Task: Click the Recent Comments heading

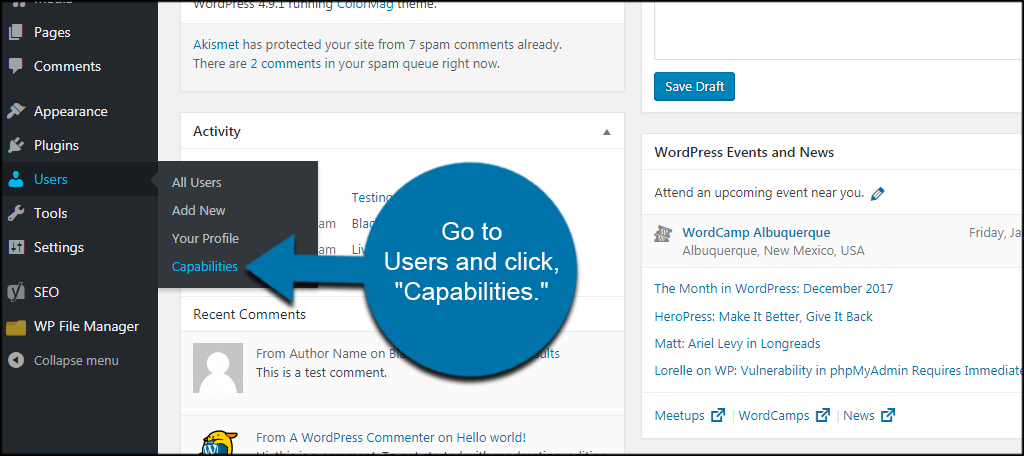Action: pyautogui.click(x=249, y=314)
